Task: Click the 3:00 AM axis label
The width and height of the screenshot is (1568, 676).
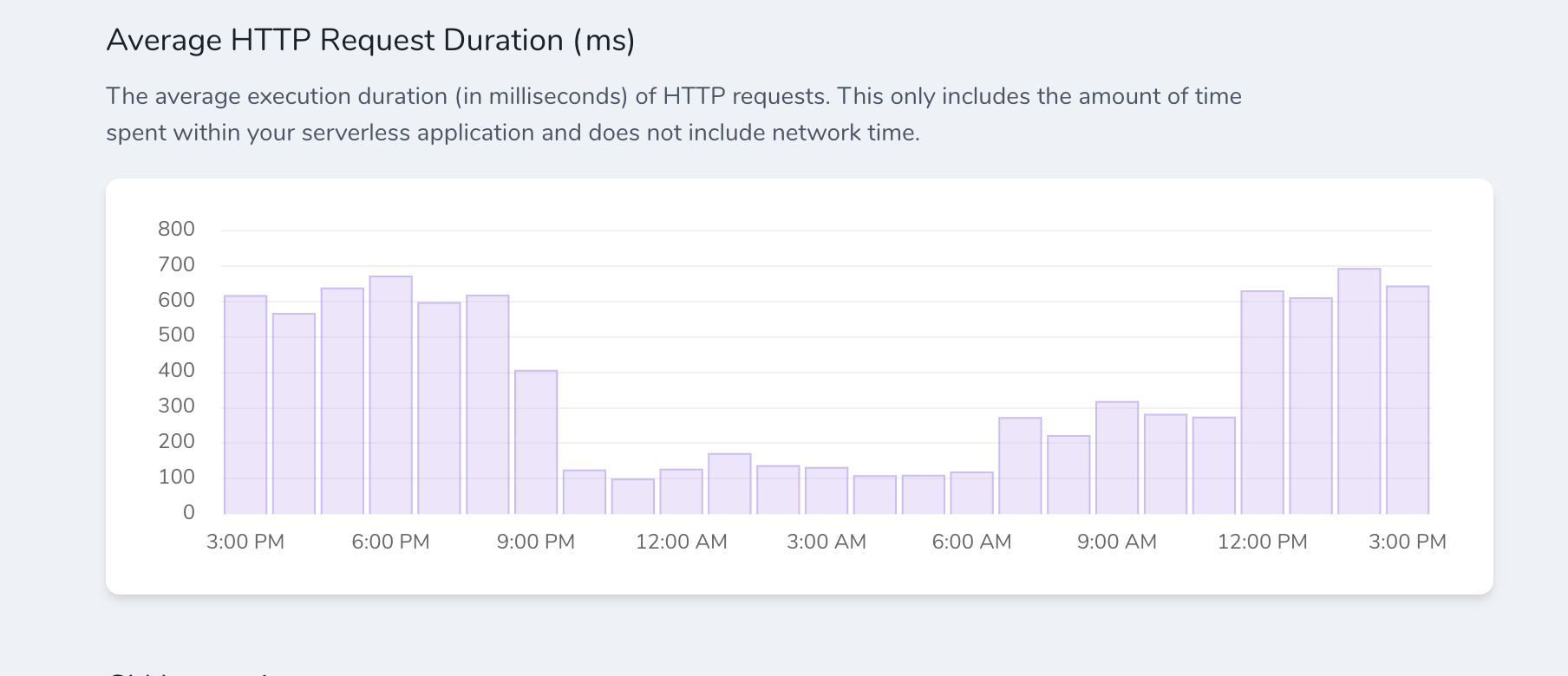Action: click(826, 542)
